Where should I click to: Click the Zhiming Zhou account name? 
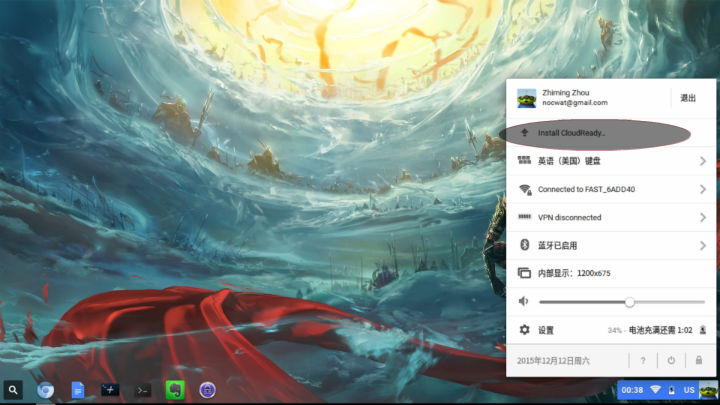click(565, 92)
